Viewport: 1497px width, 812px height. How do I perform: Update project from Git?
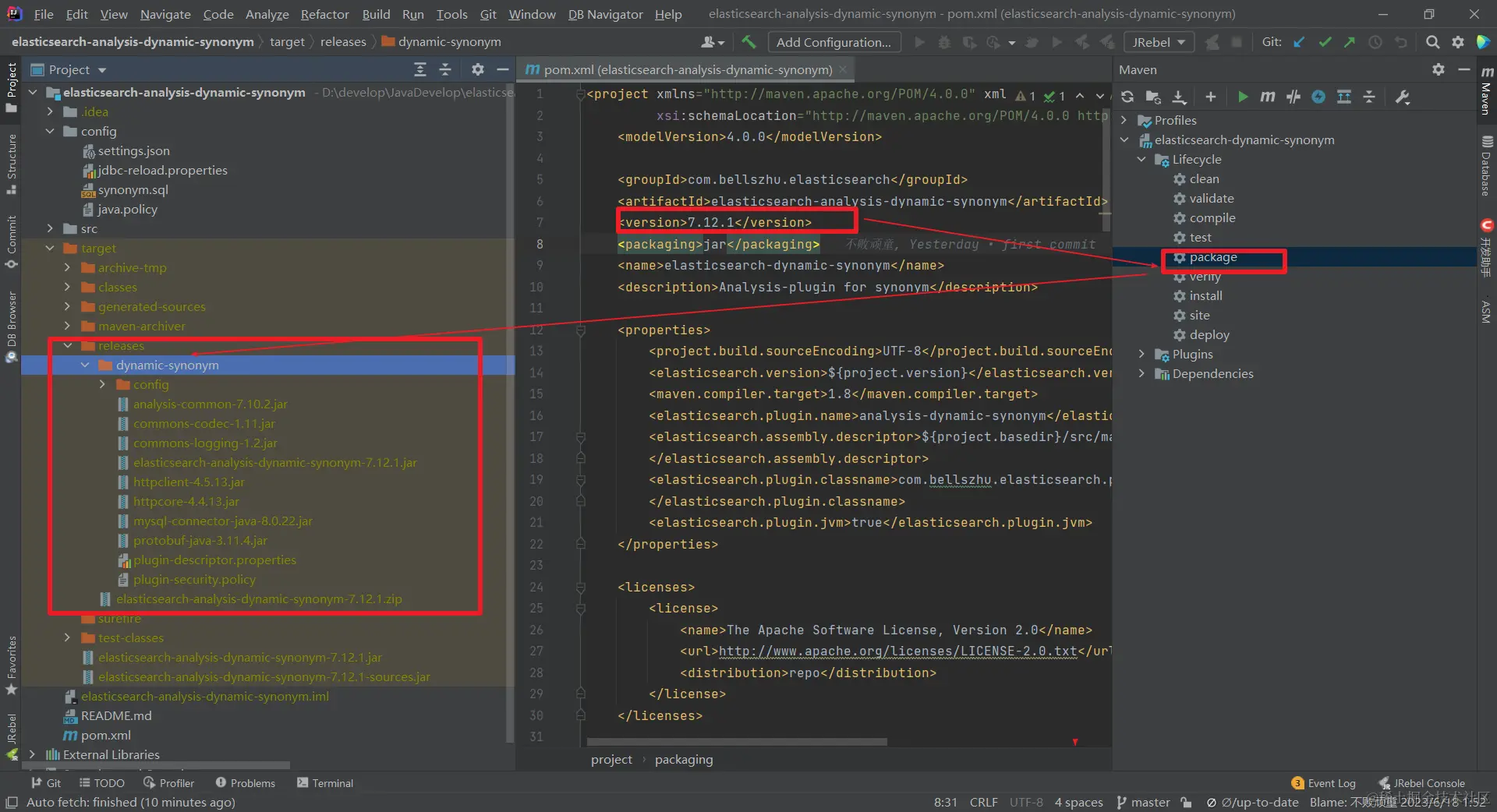click(x=1299, y=42)
